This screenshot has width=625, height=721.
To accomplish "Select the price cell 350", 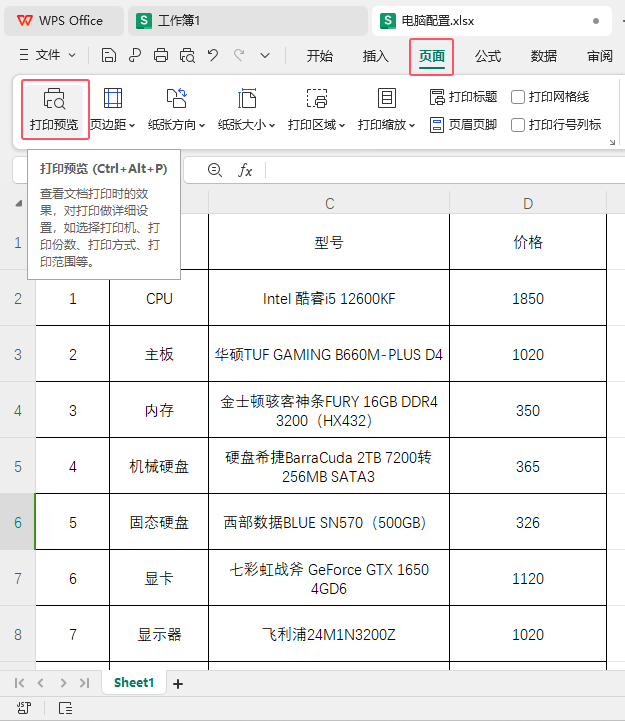I will click(x=528, y=411).
